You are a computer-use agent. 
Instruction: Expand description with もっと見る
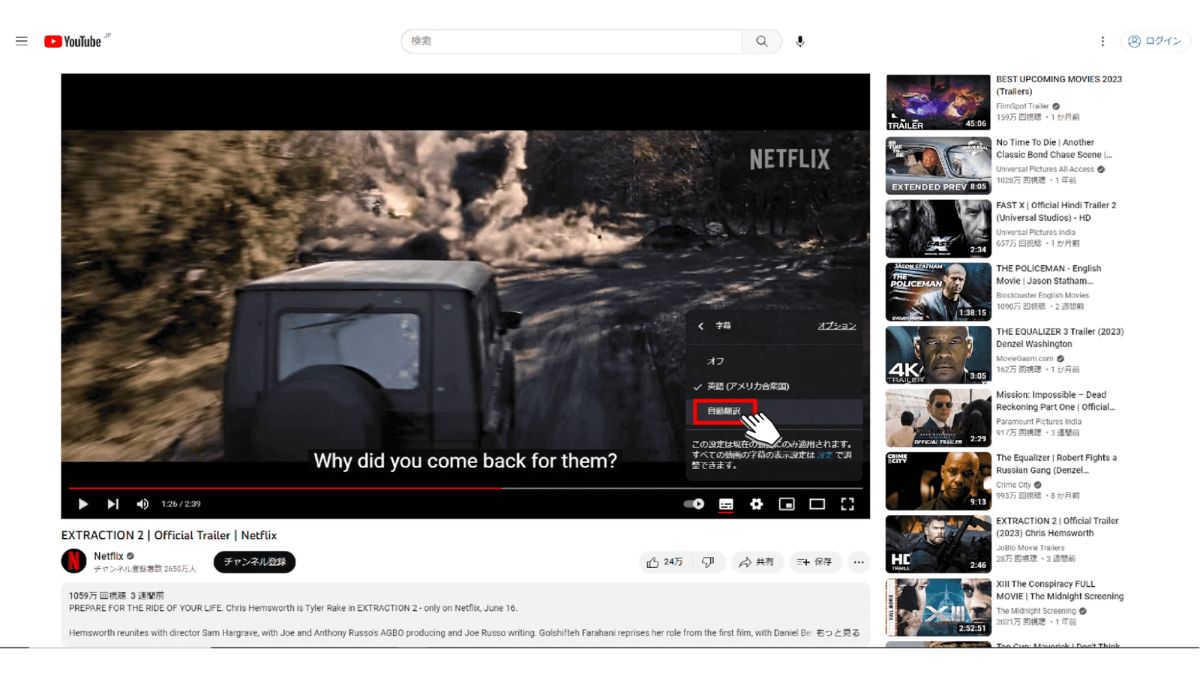pyautogui.click(x=838, y=633)
